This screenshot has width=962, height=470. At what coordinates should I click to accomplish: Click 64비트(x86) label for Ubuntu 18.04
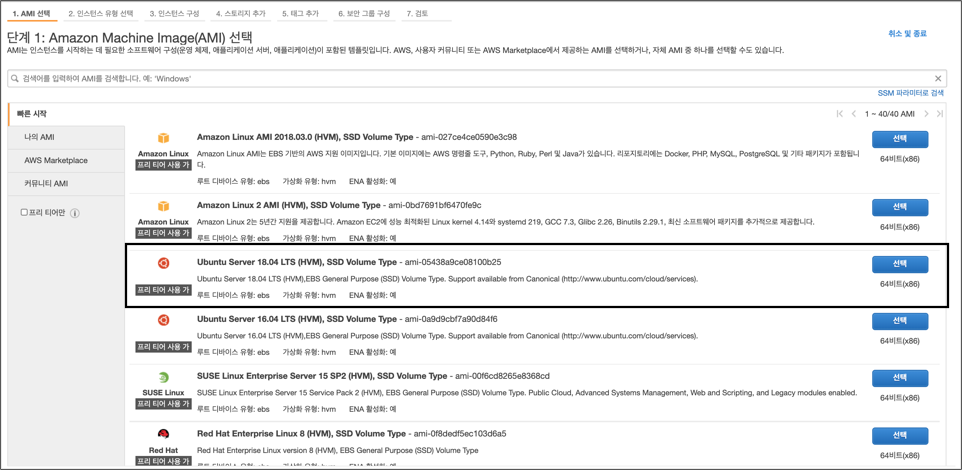[x=900, y=284]
